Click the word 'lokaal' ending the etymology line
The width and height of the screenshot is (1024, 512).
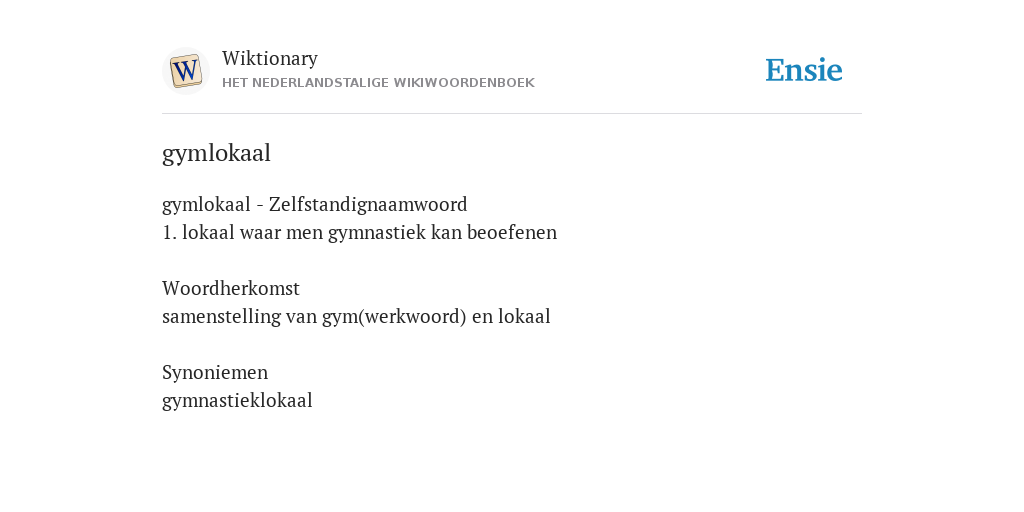tap(524, 317)
